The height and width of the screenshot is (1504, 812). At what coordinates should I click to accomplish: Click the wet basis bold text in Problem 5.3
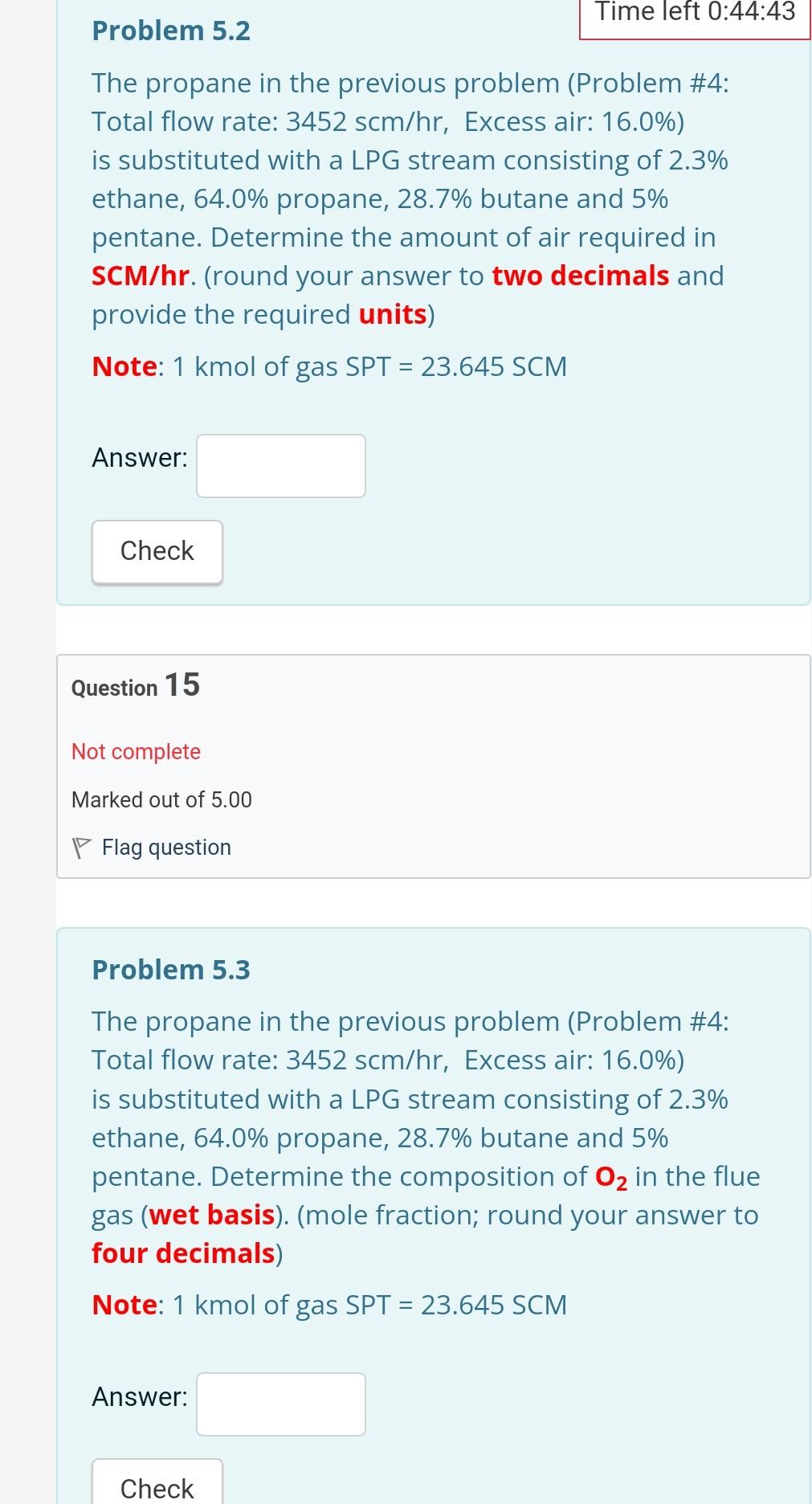pyautogui.click(x=213, y=1214)
